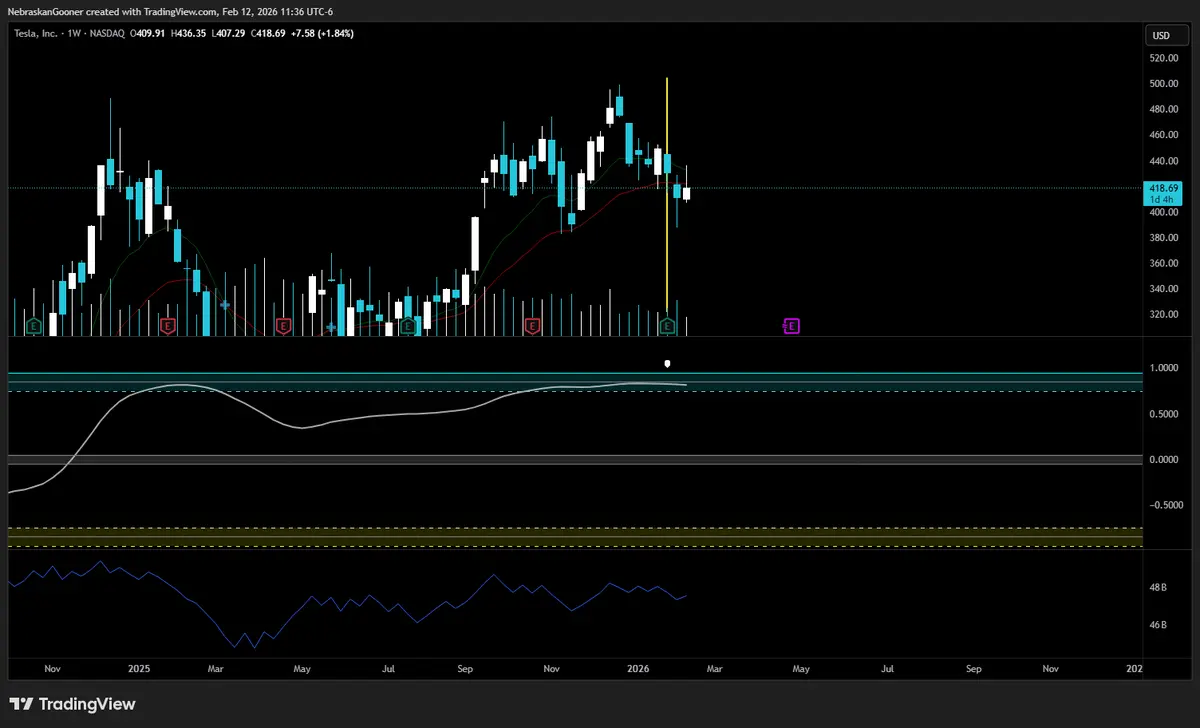
Task: Click the red earnings marker near late October 2025
Action: point(532,326)
